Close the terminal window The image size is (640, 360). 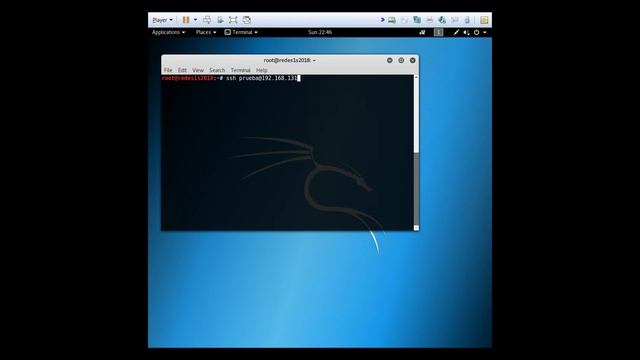(x=413, y=60)
